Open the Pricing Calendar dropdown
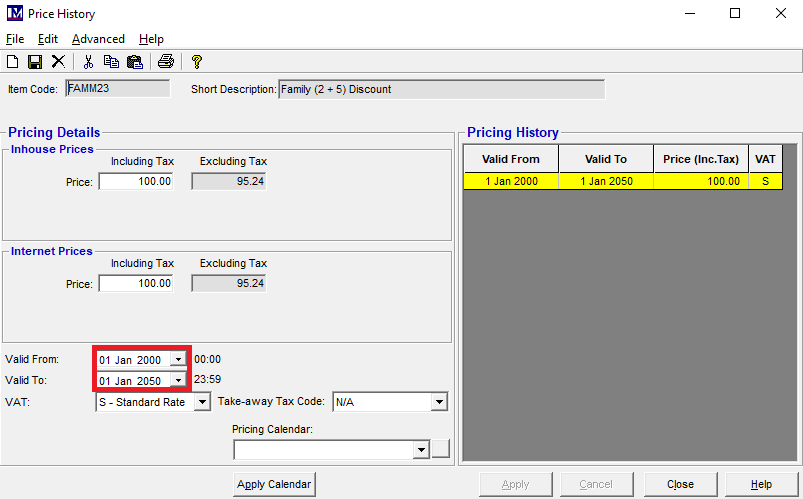This screenshot has width=803, height=499. (x=421, y=450)
